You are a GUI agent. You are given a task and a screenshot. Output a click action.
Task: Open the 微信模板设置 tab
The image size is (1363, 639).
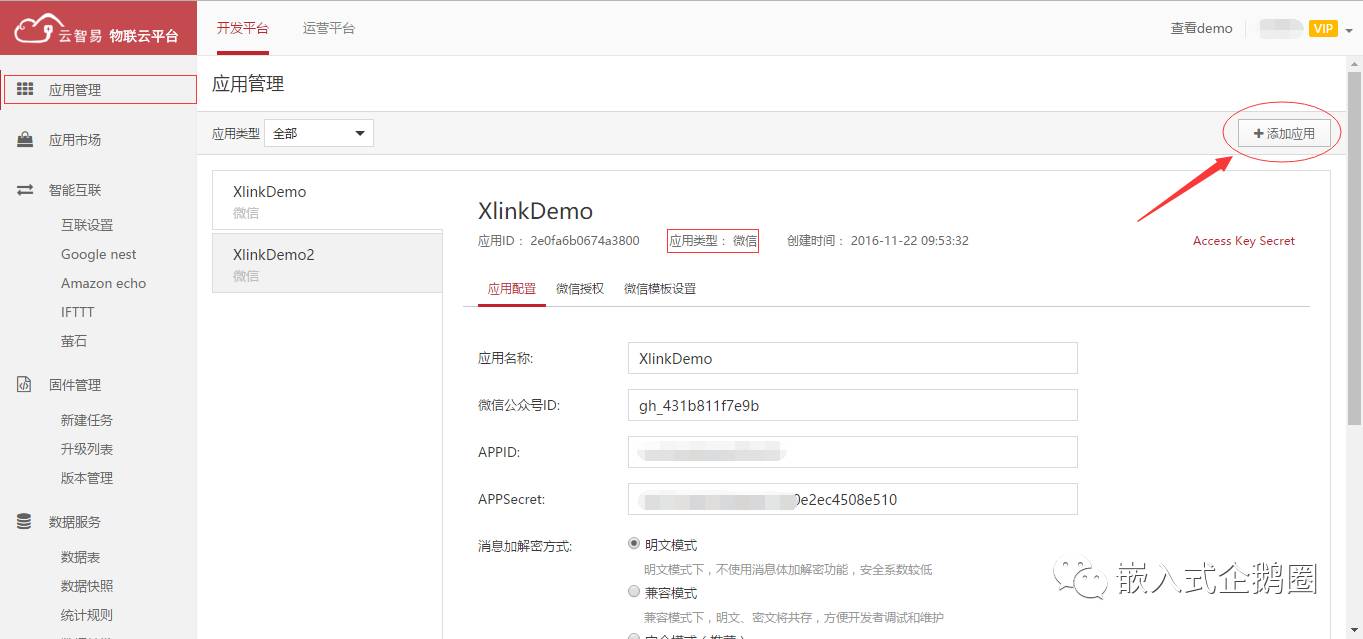(x=660, y=288)
